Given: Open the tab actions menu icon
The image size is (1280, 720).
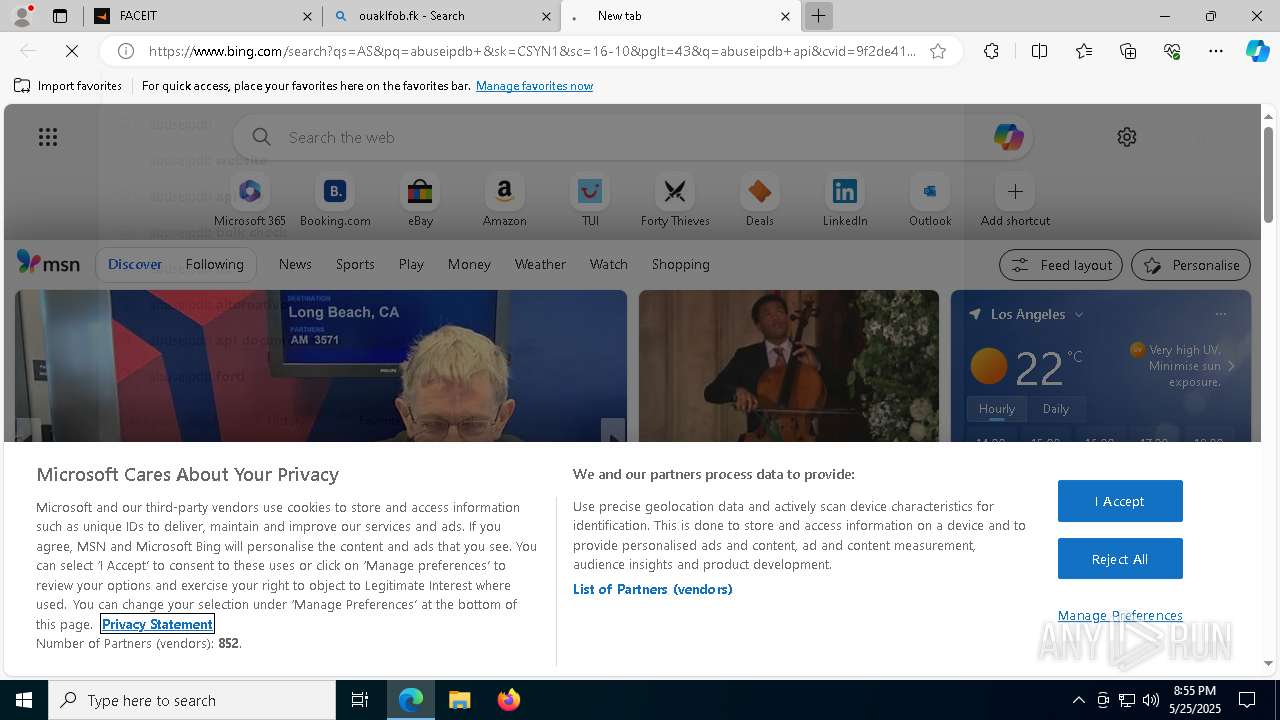Looking at the screenshot, I should (x=60, y=16).
